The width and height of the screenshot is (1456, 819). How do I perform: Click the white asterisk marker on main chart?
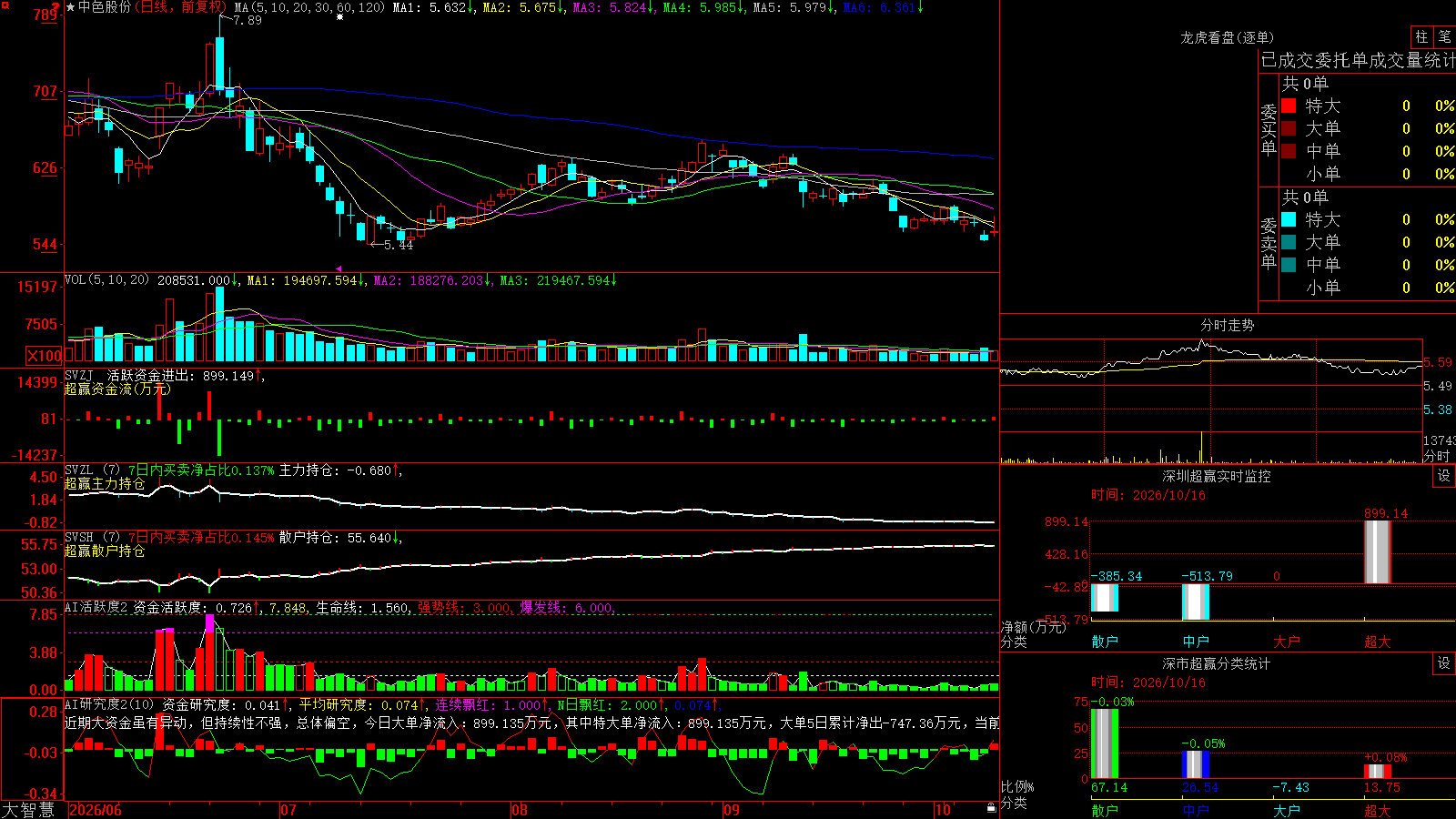coord(340,16)
